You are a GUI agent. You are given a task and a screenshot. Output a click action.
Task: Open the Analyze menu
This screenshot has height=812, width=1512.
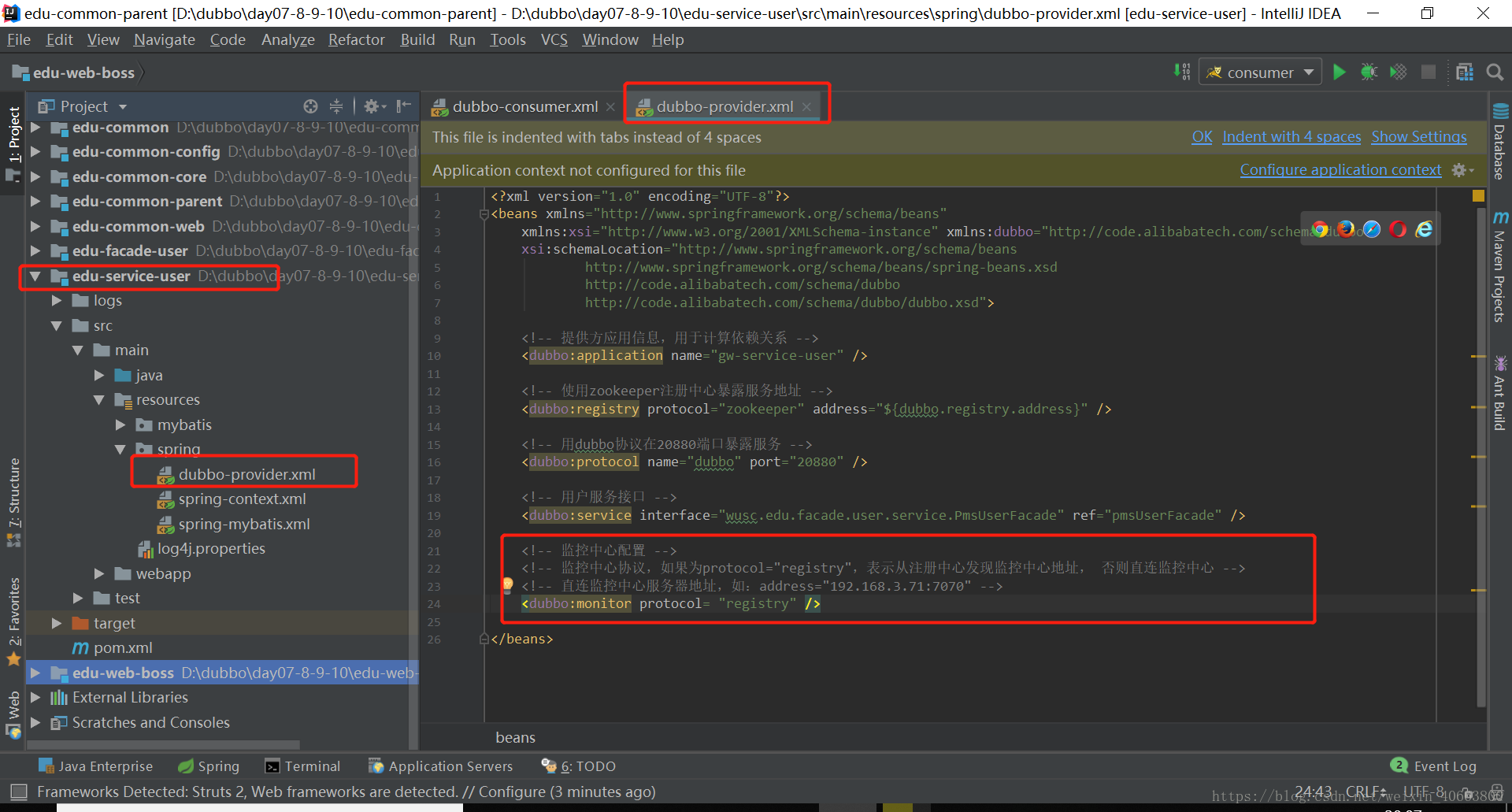point(287,39)
